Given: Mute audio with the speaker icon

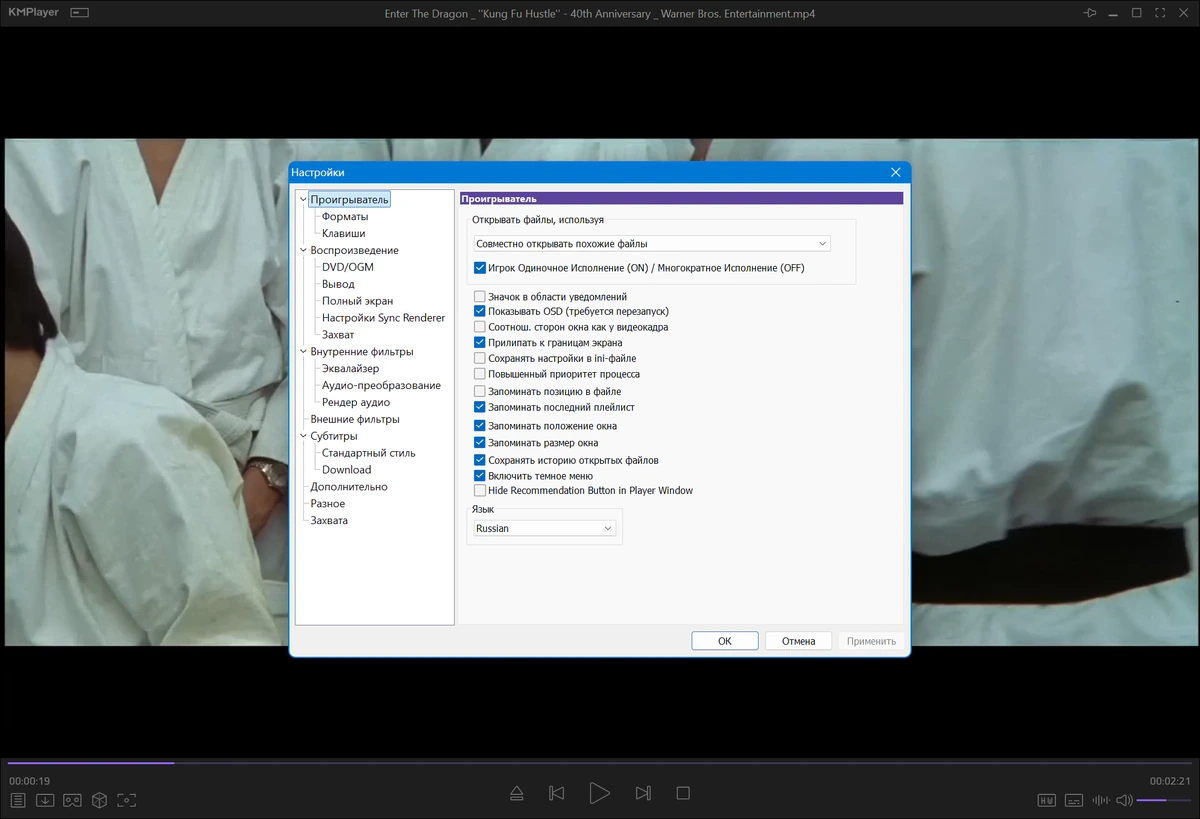Looking at the screenshot, I should pyautogui.click(x=1125, y=800).
